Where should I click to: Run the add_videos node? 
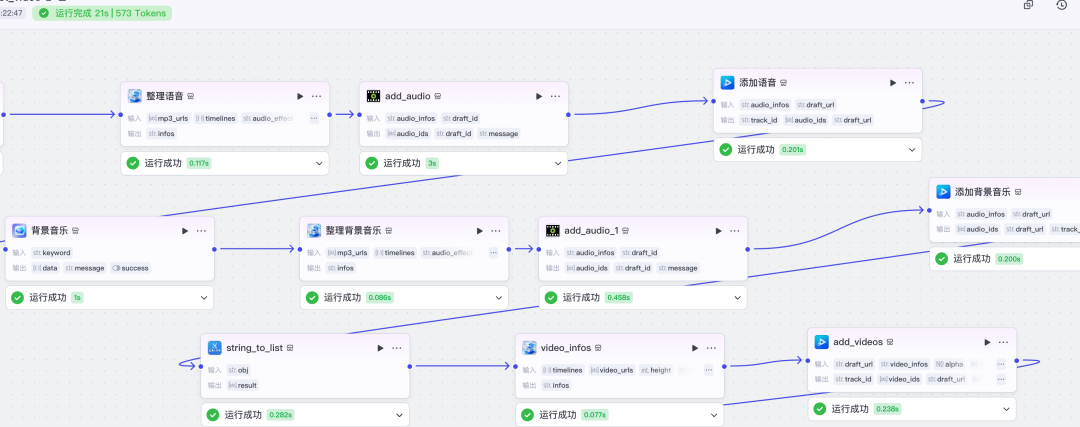(988, 341)
